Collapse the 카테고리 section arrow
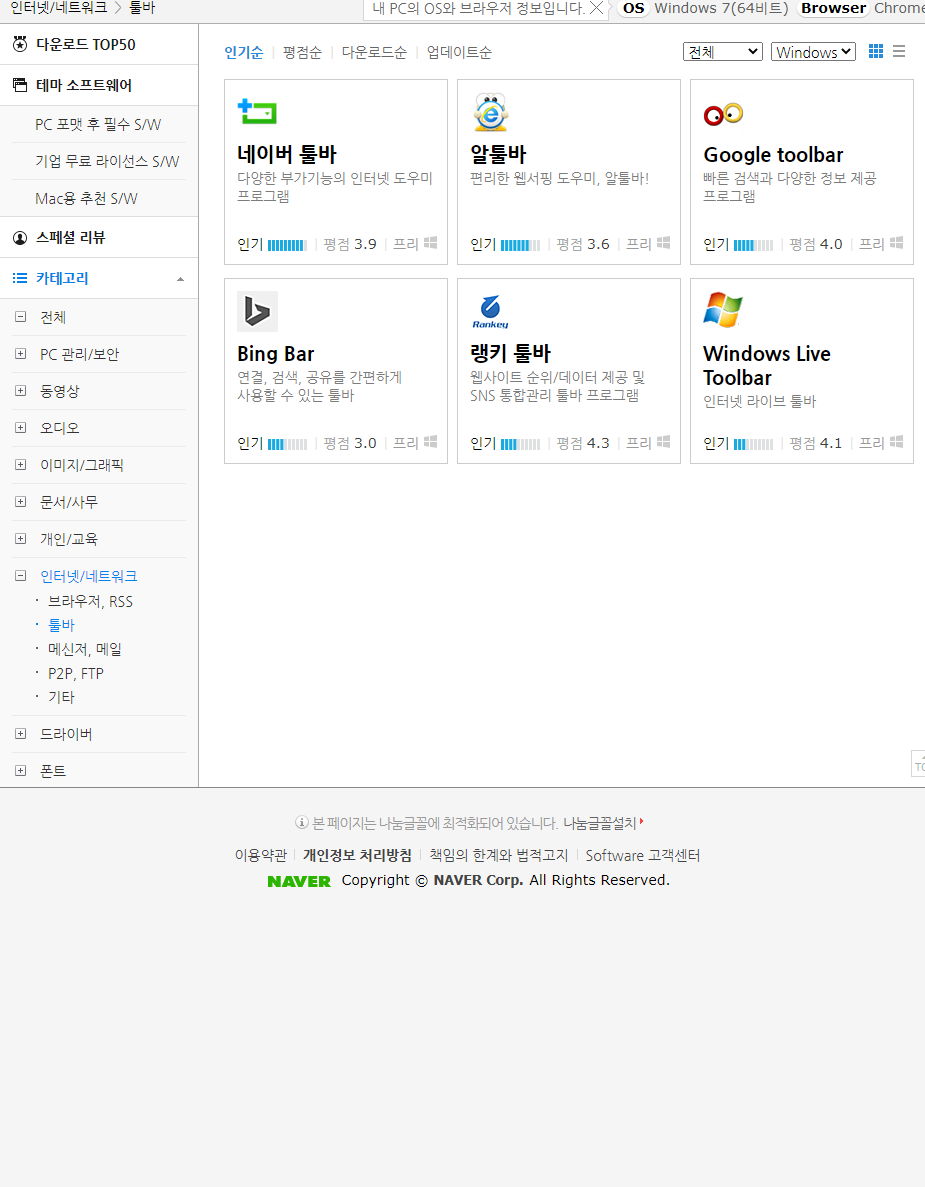The width and height of the screenshot is (925, 1187). pos(180,279)
